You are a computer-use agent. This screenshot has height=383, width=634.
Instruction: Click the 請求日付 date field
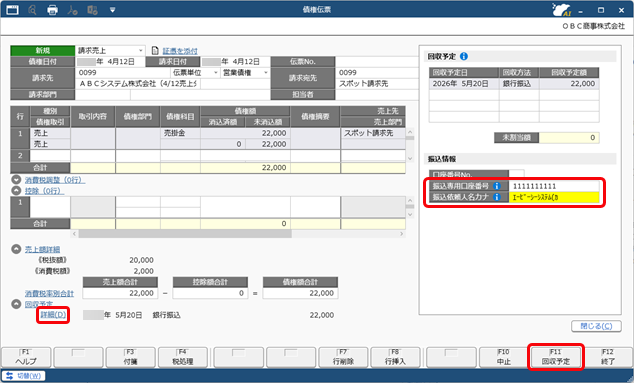[x=235, y=61]
